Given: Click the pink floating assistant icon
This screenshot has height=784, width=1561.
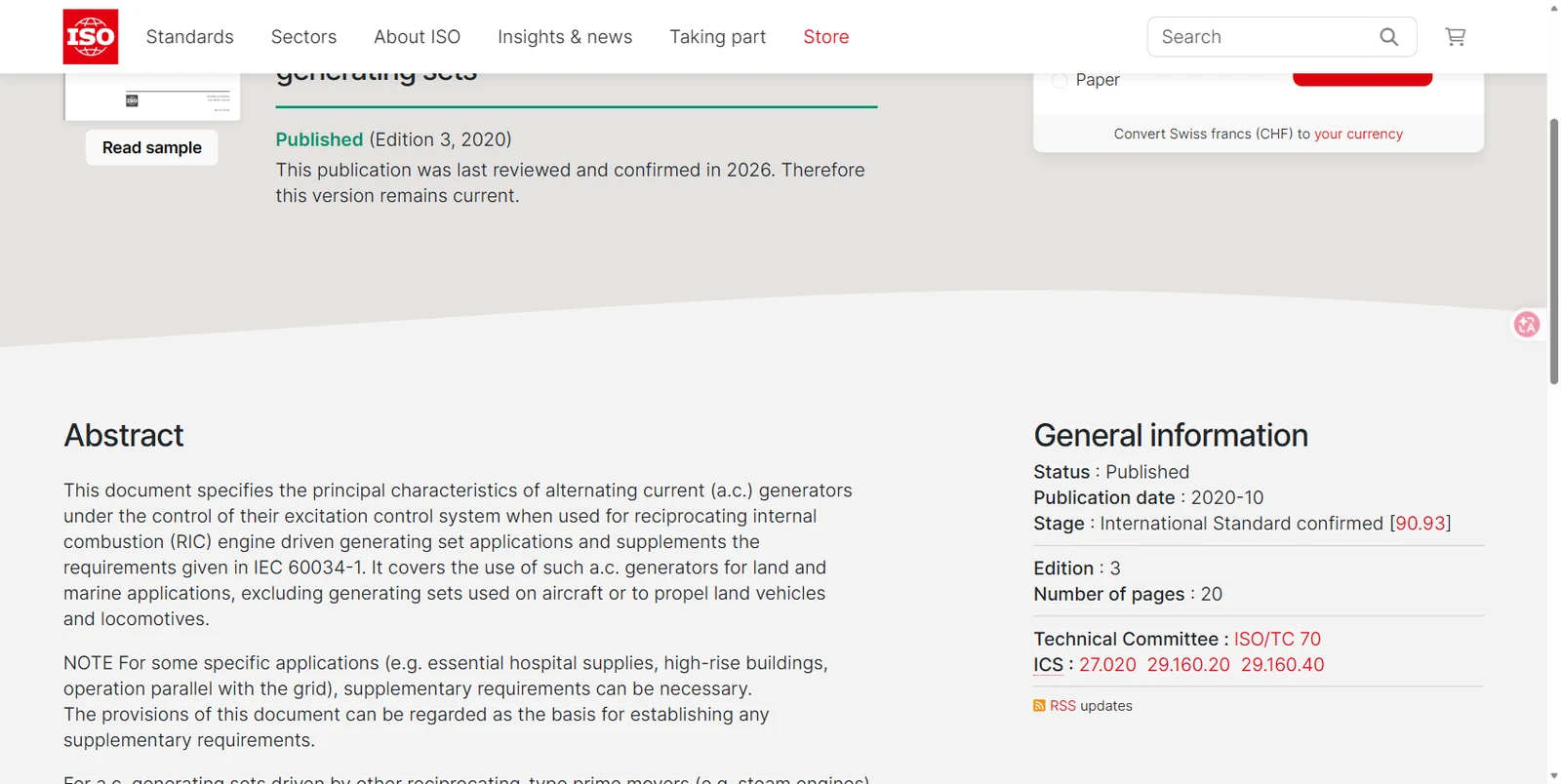Looking at the screenshot, I should (x=1527, y=325).
